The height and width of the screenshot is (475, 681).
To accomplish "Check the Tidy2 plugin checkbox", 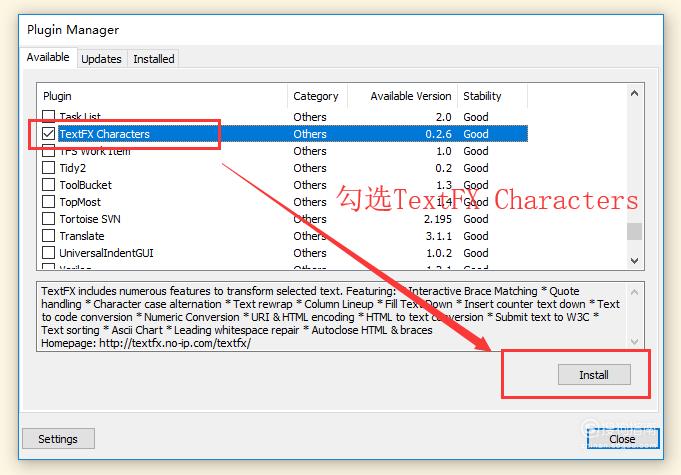I will [x=48, y=168].
